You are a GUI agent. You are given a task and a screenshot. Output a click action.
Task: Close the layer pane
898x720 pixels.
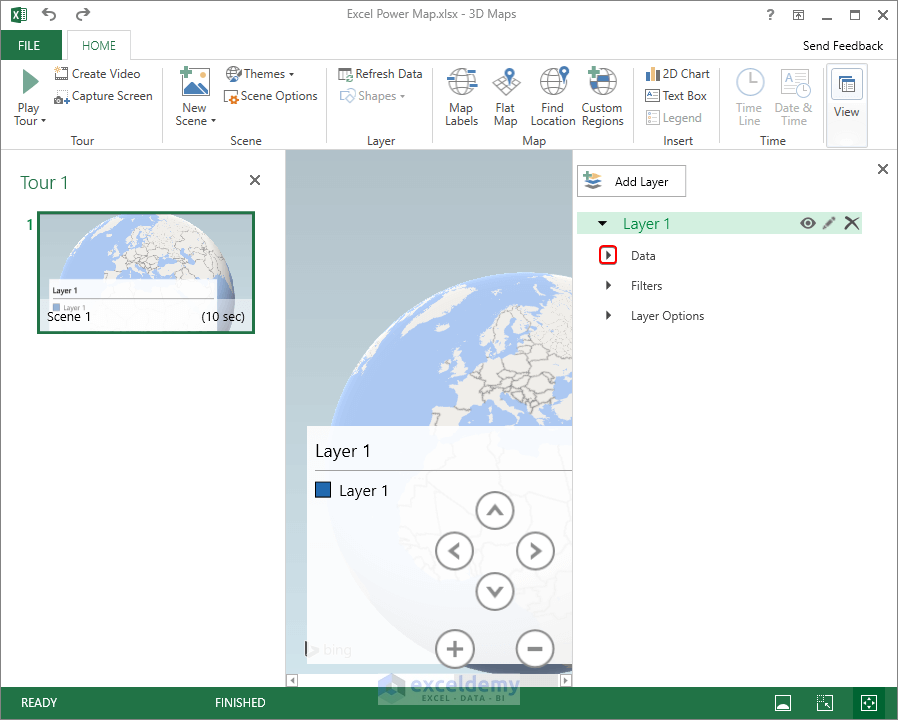pyautogui.click(x=883, y=169)
